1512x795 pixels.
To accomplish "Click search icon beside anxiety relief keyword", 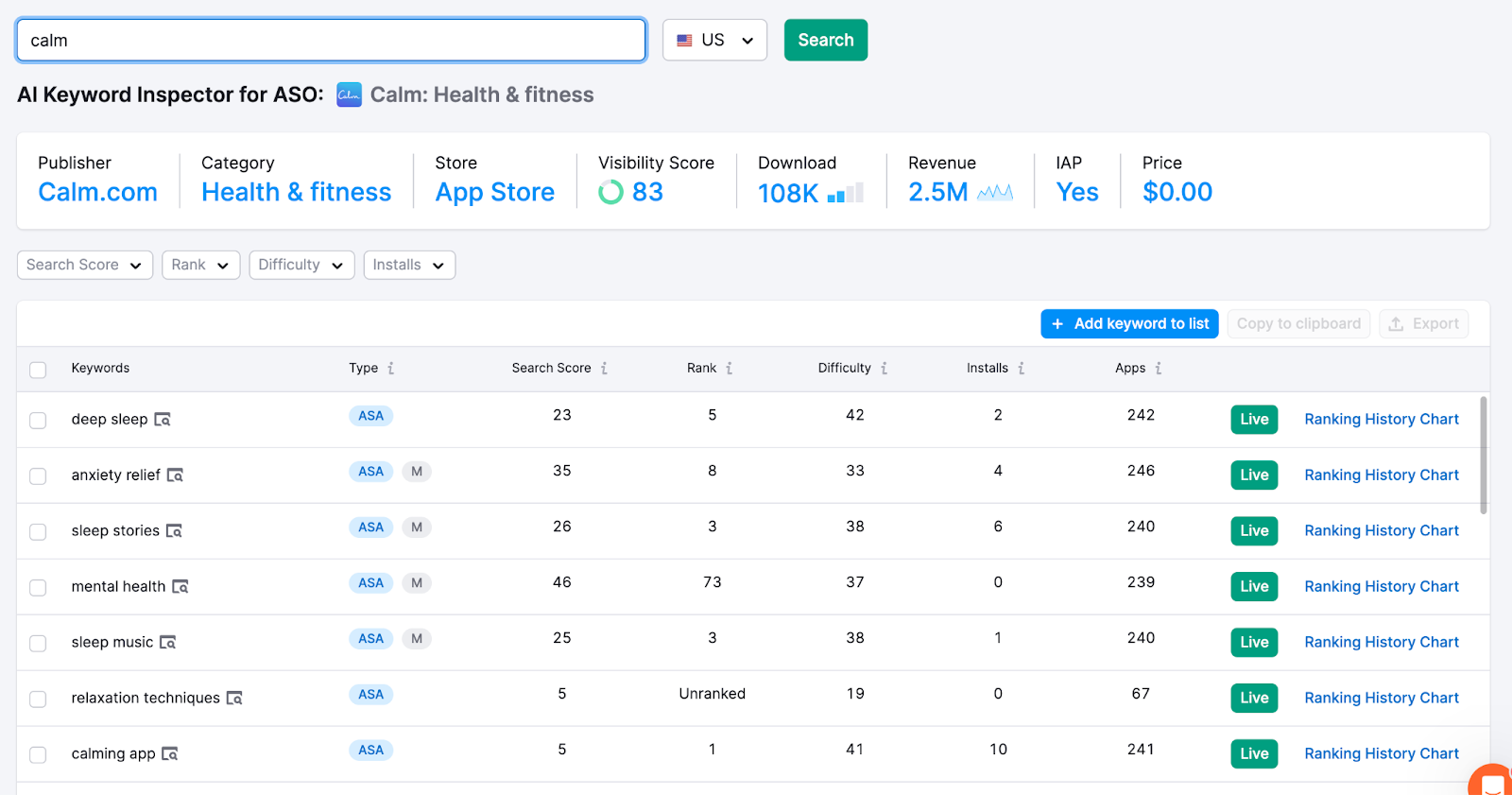I will tap(175, 475).
